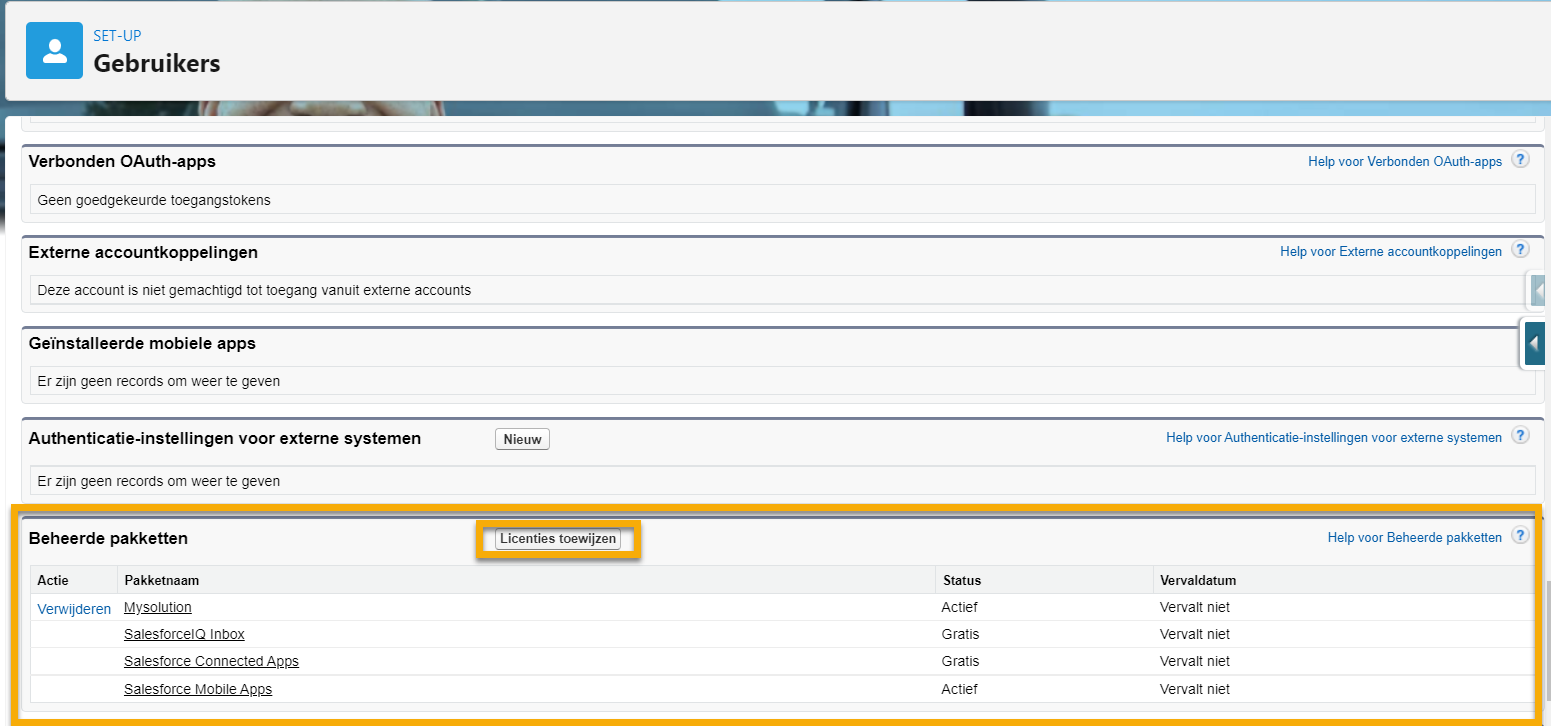Open the Salesforce Connected Apps package
Viewport: 1551px width, 726px height.
211,661
